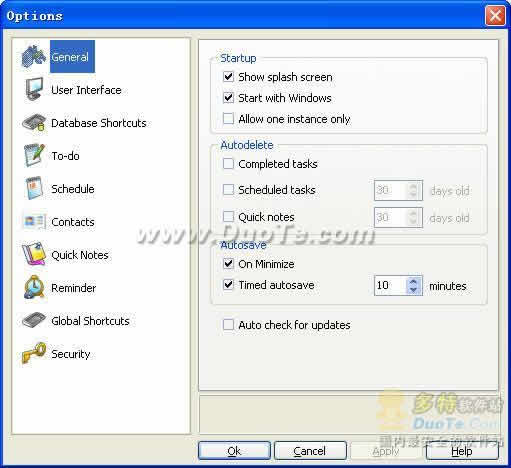
Task: Click the Ok button
Action: tap(234, 451)
